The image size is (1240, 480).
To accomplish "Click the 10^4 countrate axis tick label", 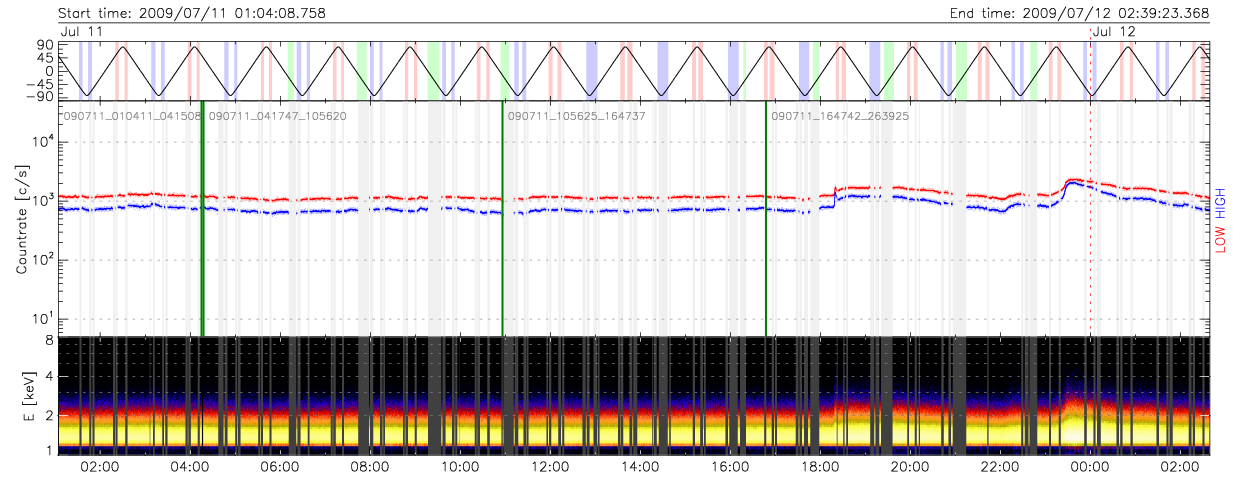I will (44, 142).
